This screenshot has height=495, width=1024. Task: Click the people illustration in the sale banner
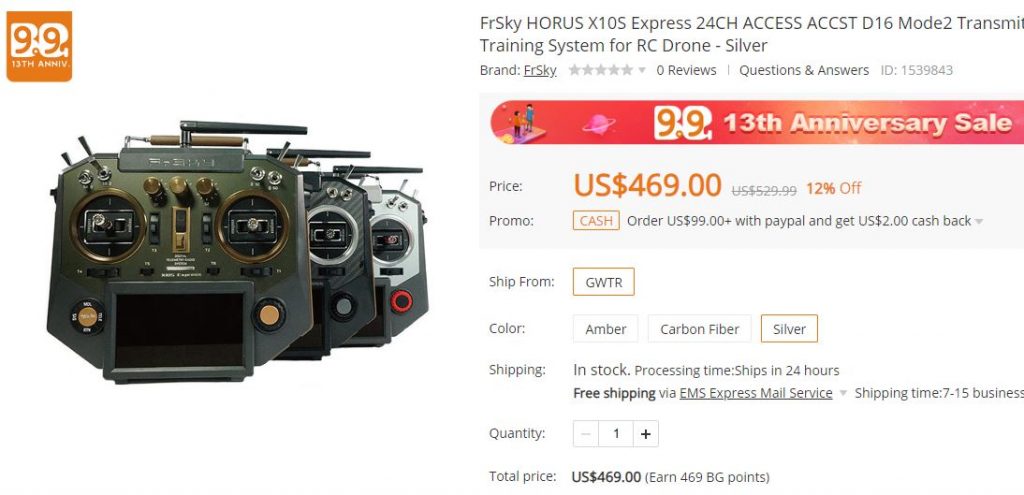520,122
